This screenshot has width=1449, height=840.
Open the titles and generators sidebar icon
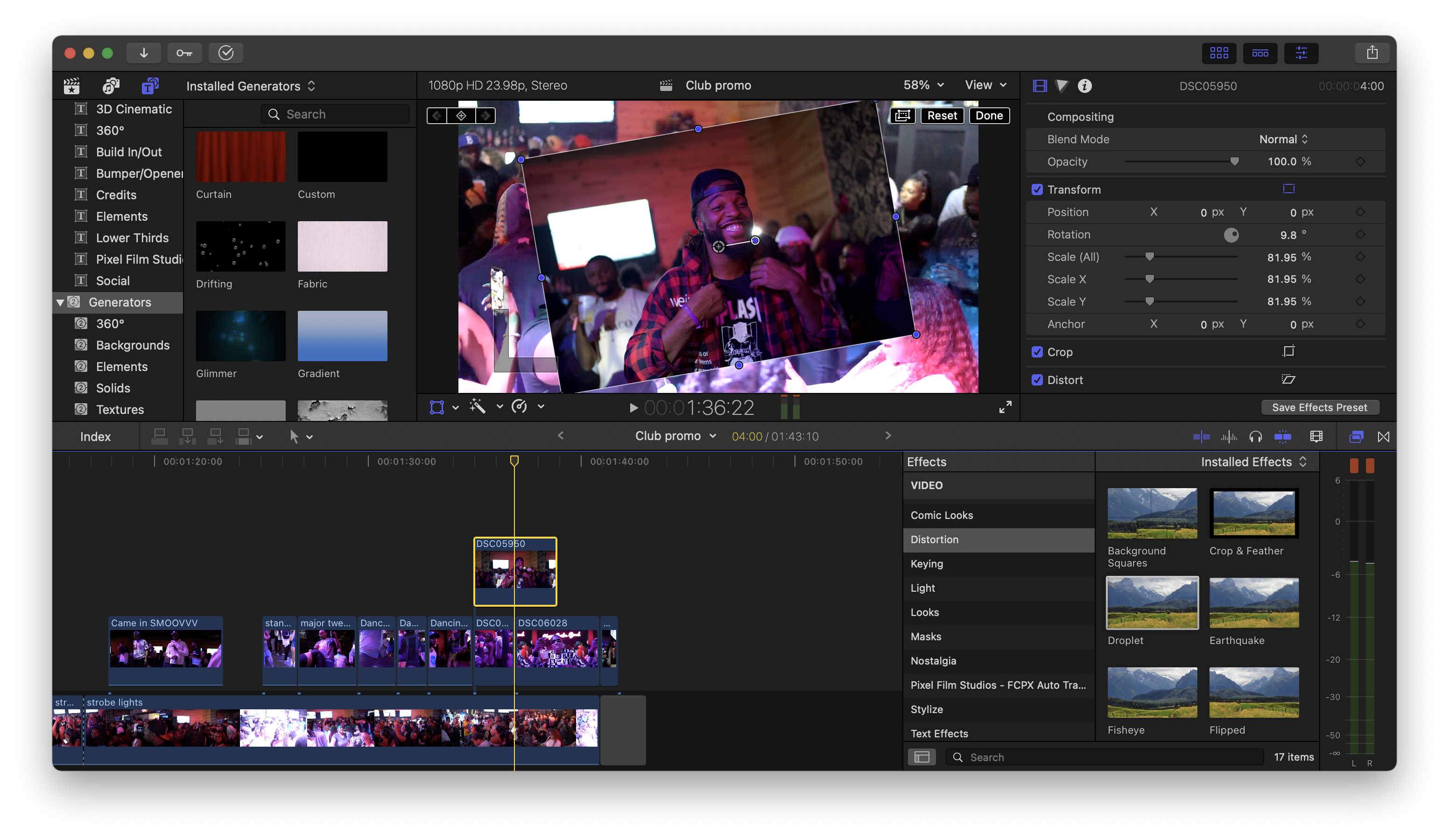coord(150,86)
